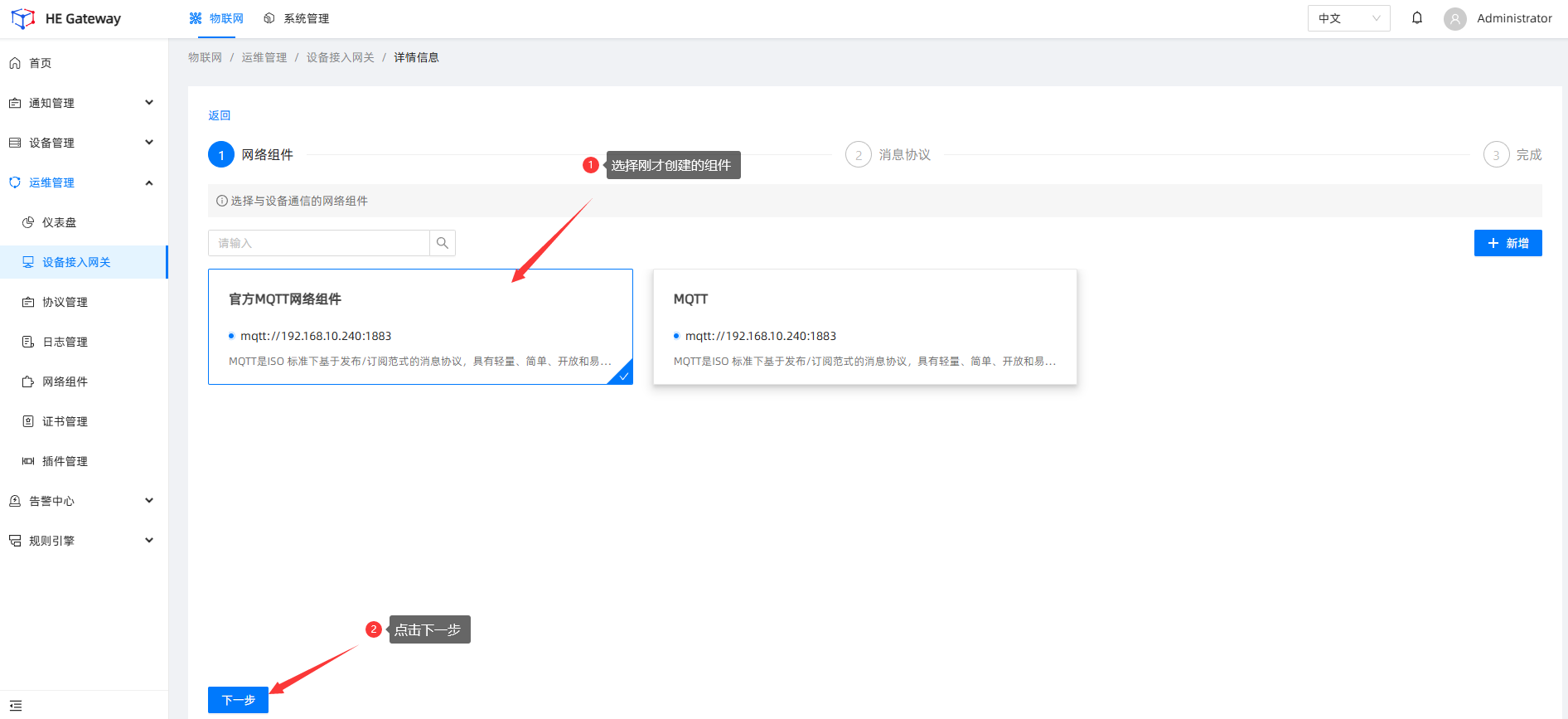The height and width of the screenshot is (719, 1568).
Task: Open the 中文 language dropdown
Action: [1349, 18]
